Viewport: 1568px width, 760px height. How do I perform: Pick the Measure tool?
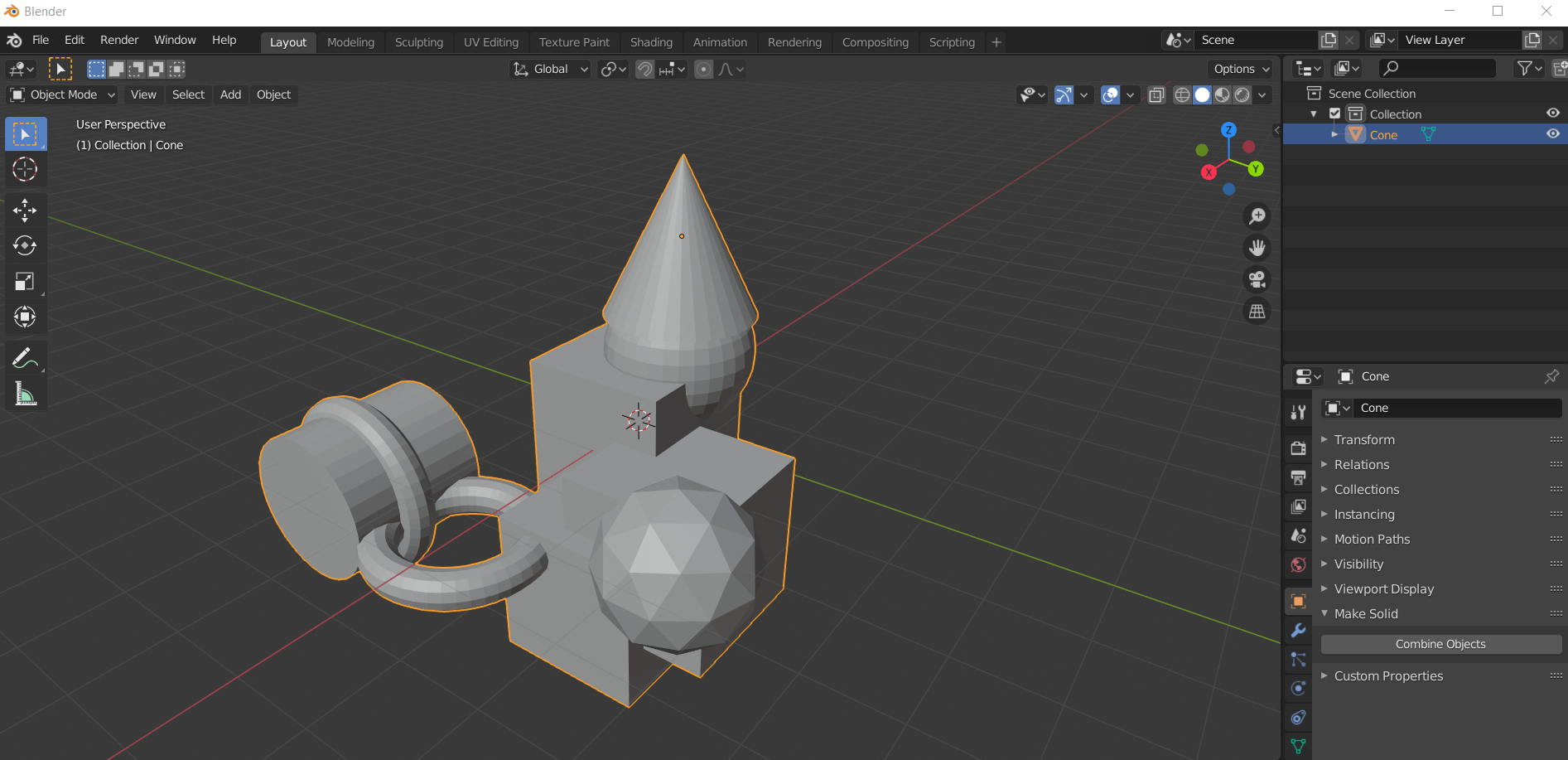[x=25, y=395]
